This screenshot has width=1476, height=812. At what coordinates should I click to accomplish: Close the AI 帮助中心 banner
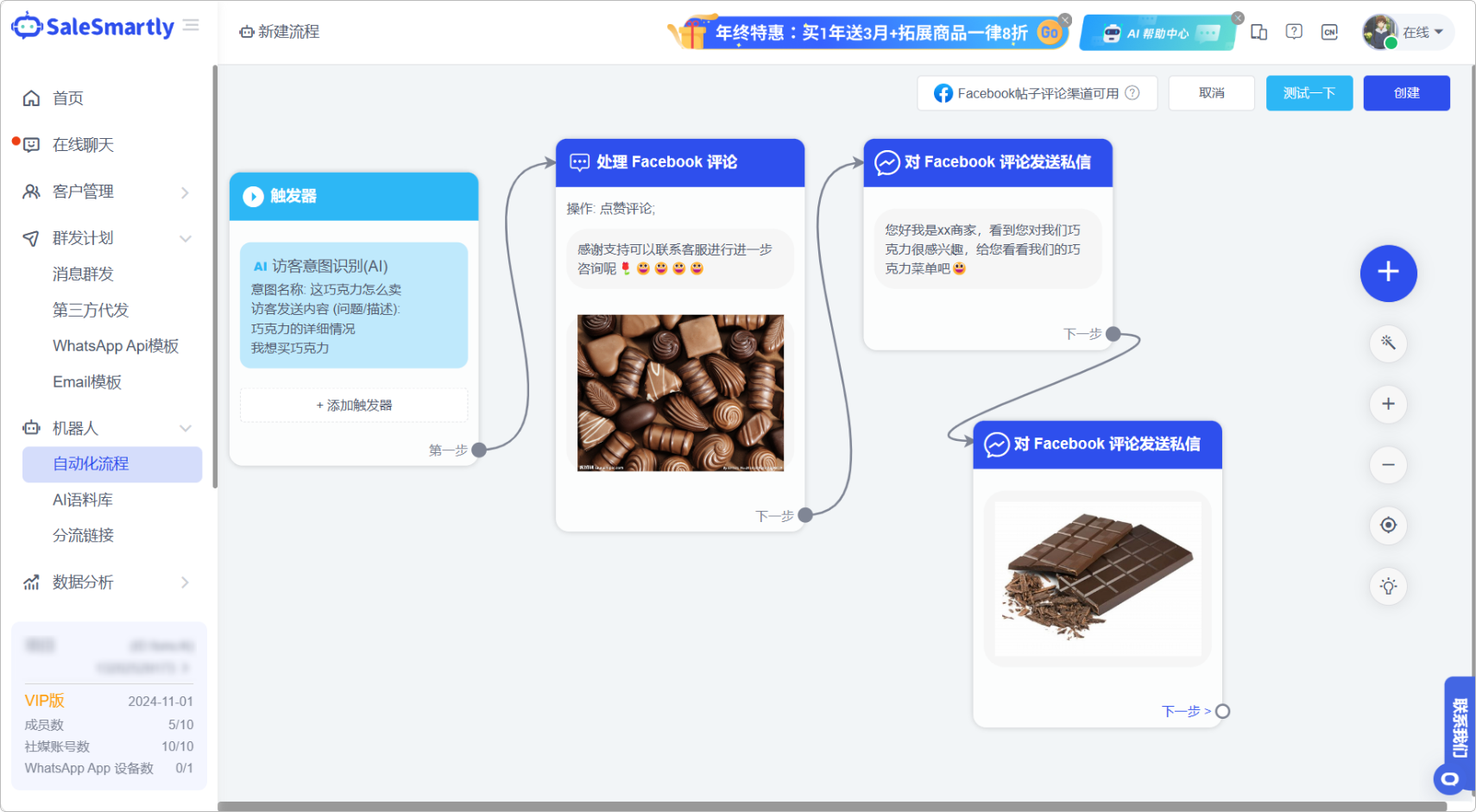1238,17
